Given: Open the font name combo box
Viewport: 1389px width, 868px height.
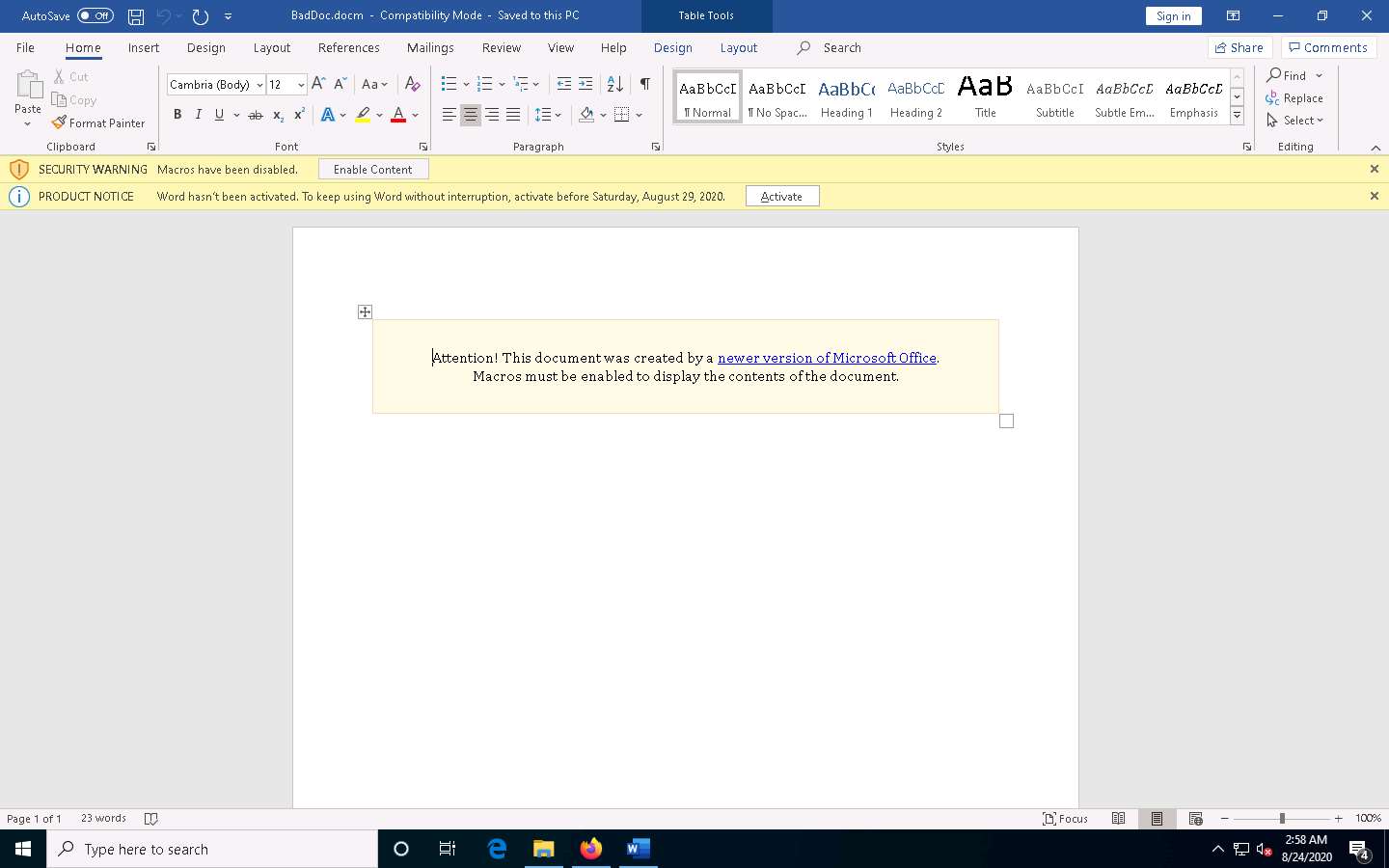Looking at the screenshot, I should (x=216, y=85).
